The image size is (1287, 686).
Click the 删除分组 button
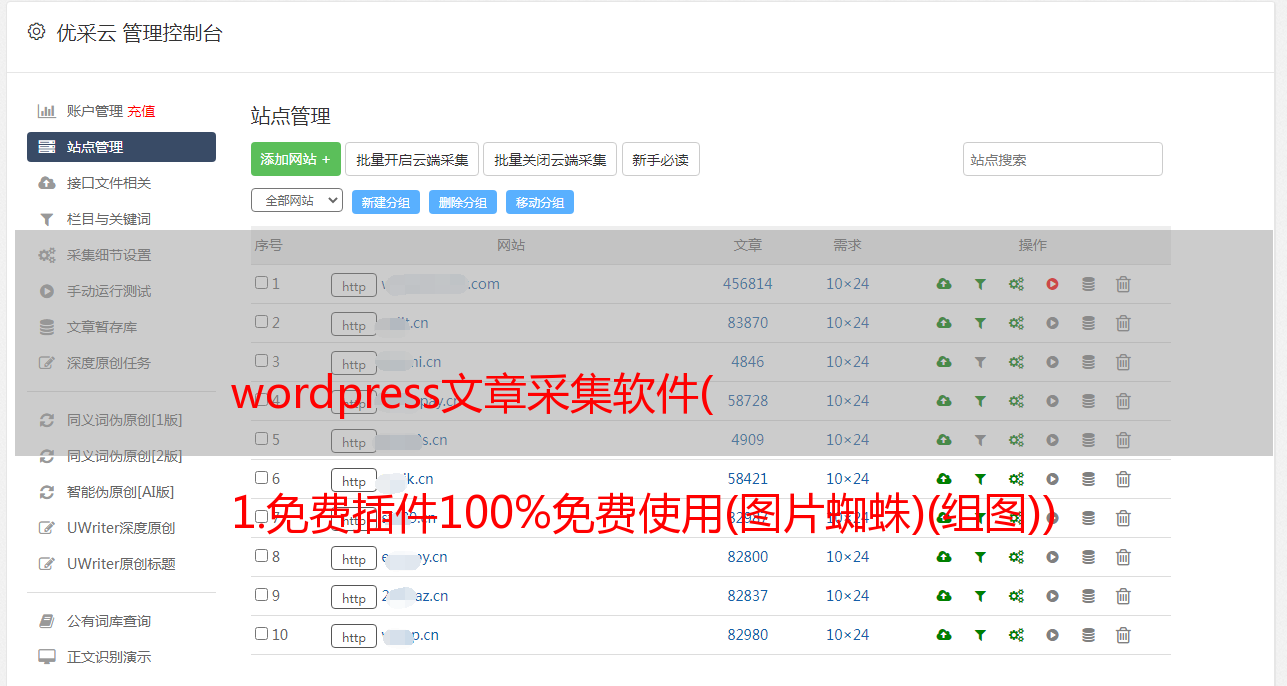463,202
